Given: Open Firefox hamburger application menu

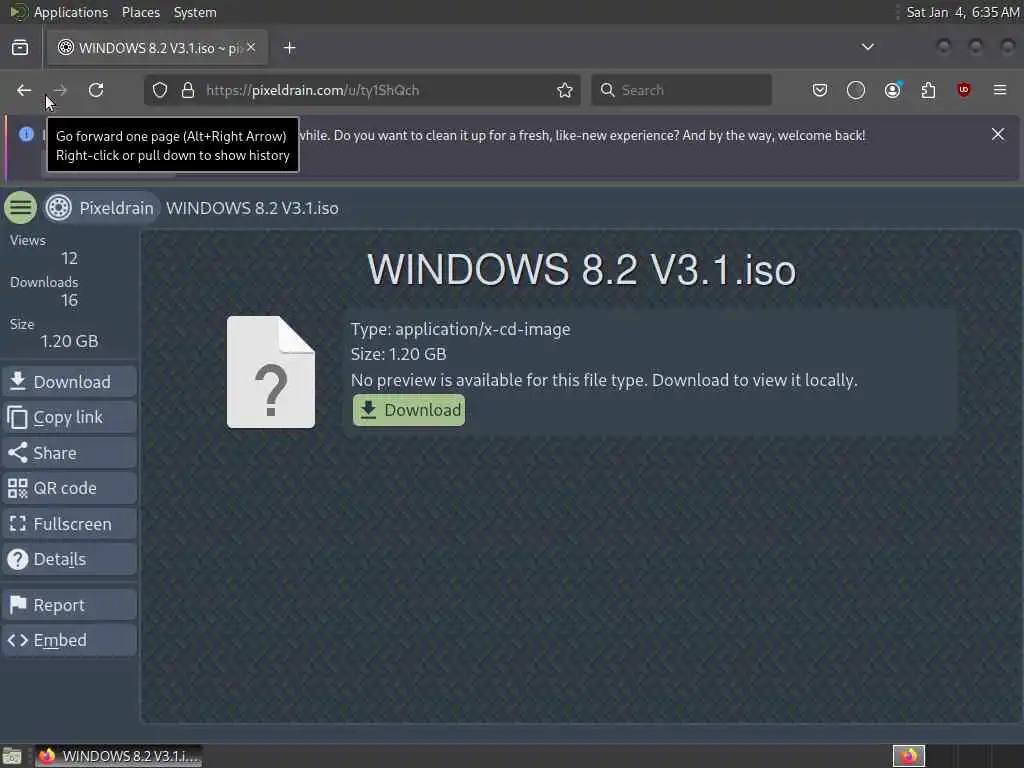Looking at the screenshot, I should point(1000,90).
